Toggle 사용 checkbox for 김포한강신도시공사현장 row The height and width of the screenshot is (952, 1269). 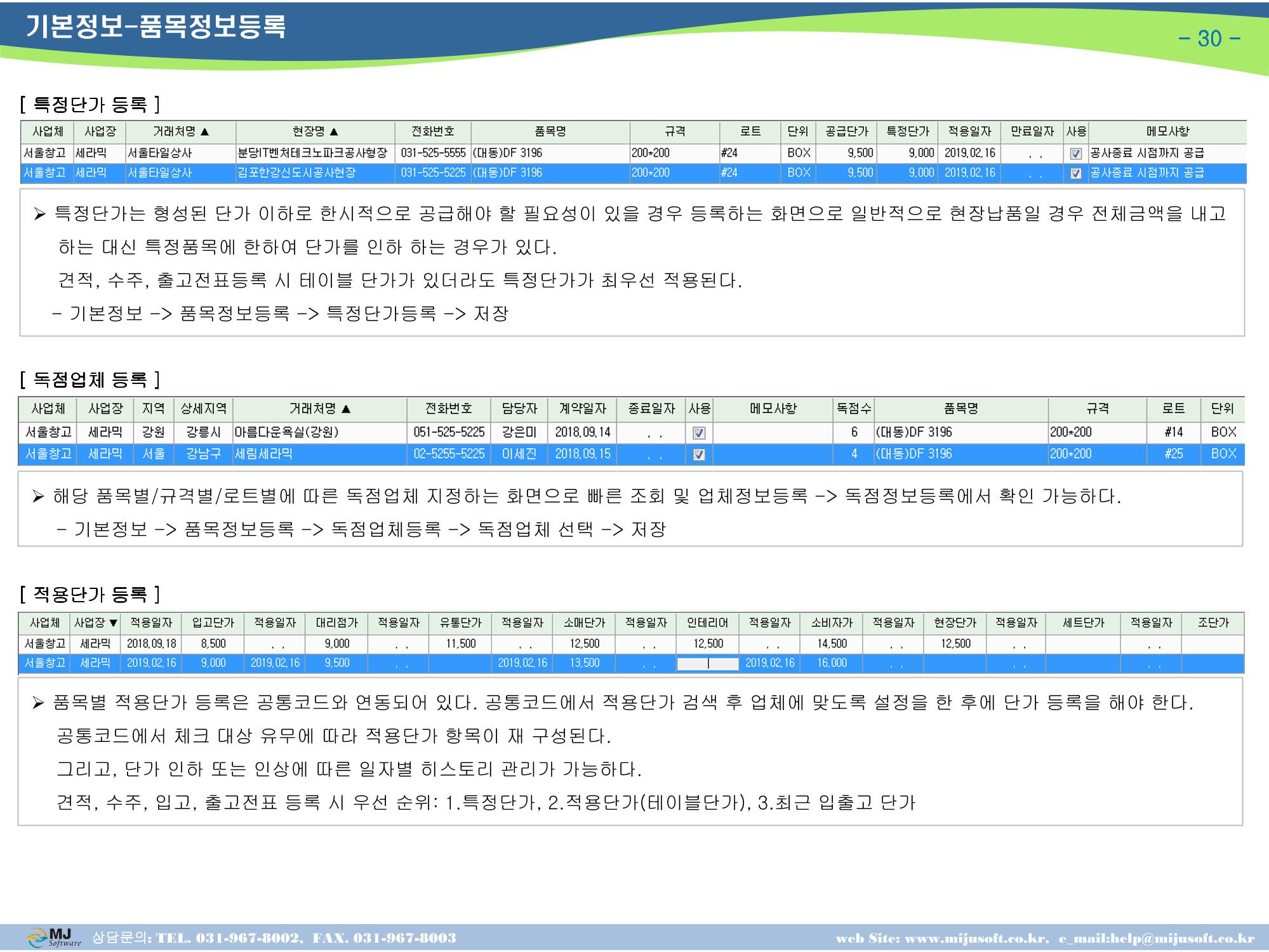(x=1076, y=173)
